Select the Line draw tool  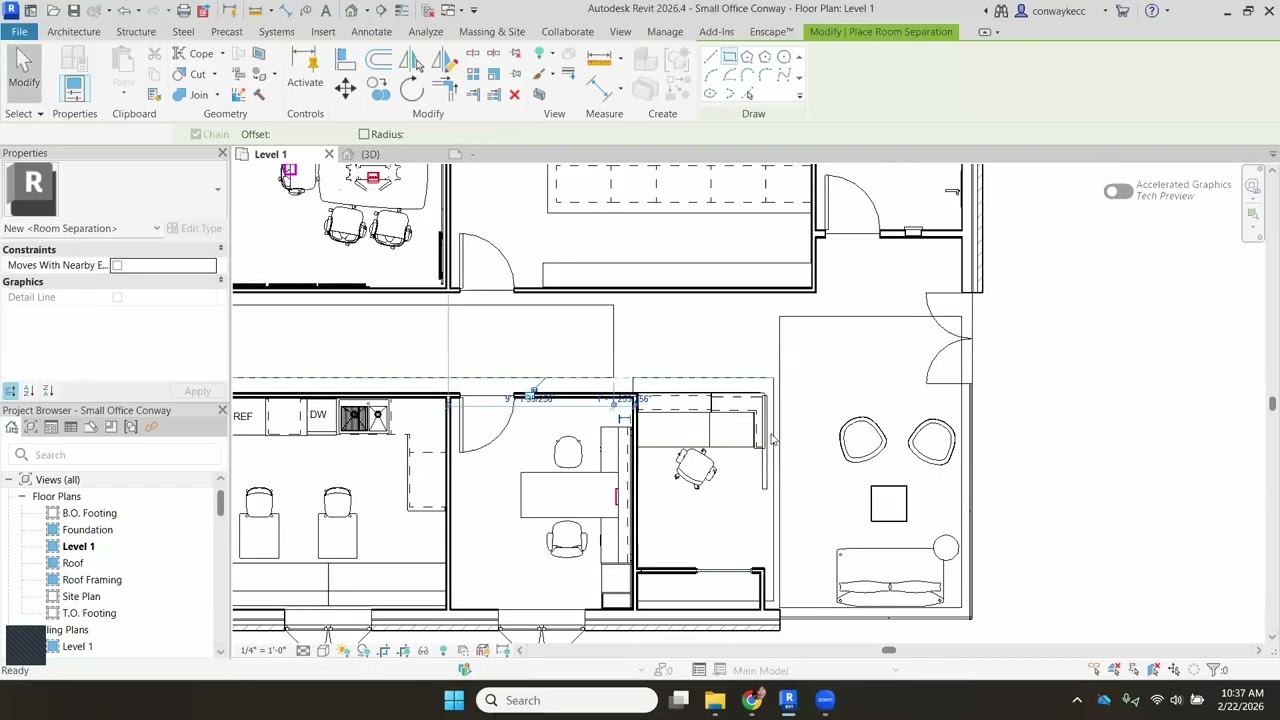(x=710, y=57)
